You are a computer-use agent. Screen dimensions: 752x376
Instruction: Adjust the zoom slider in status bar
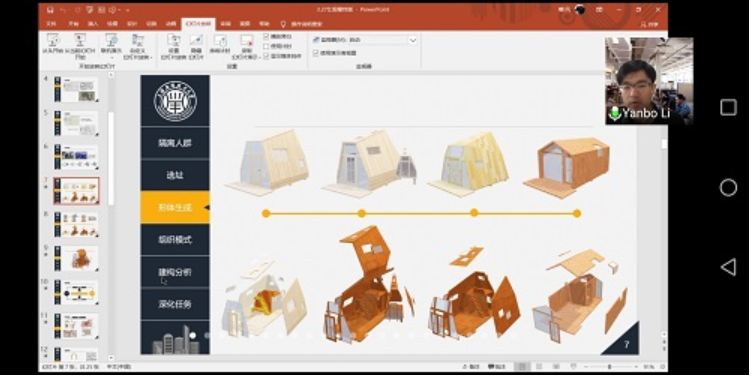[610, 367]
